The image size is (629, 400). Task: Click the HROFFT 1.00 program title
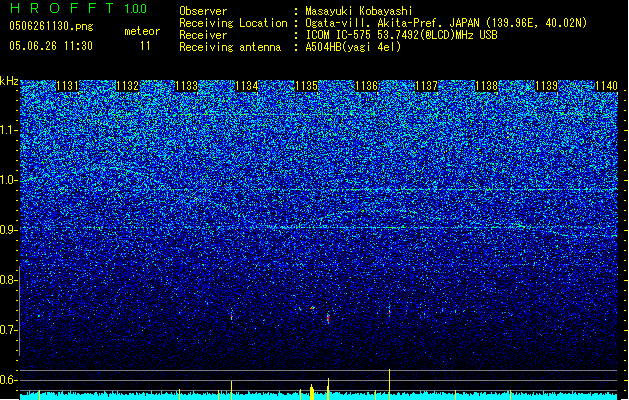pyautogui.click(x=79, y=8)
